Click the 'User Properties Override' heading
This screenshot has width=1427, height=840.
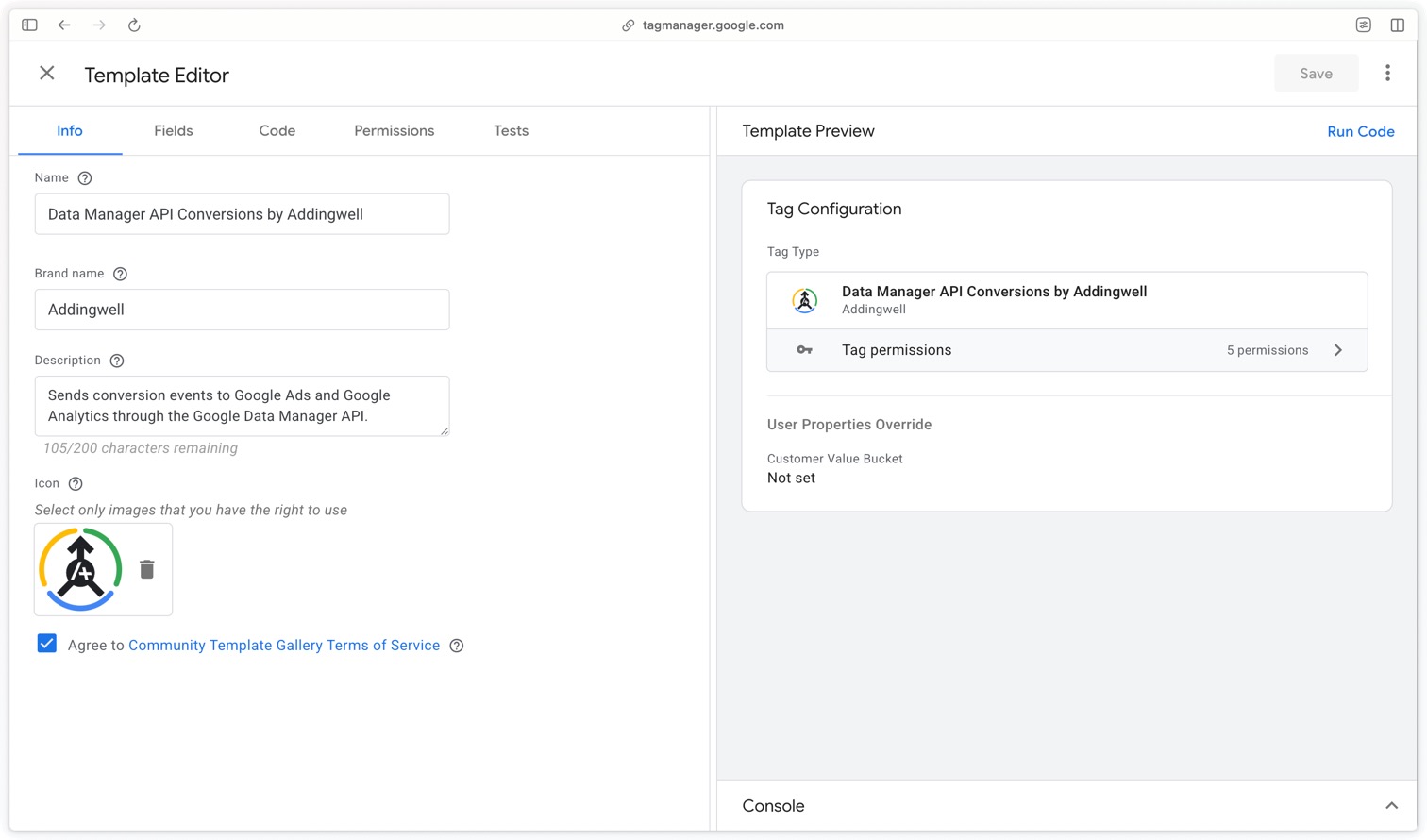coord(849,425)
